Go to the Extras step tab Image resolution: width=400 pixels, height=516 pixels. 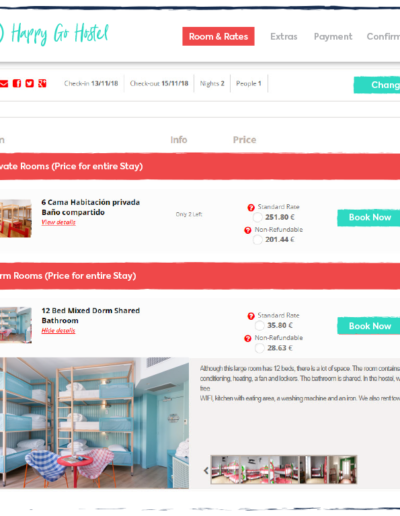(x=284, y=36)
